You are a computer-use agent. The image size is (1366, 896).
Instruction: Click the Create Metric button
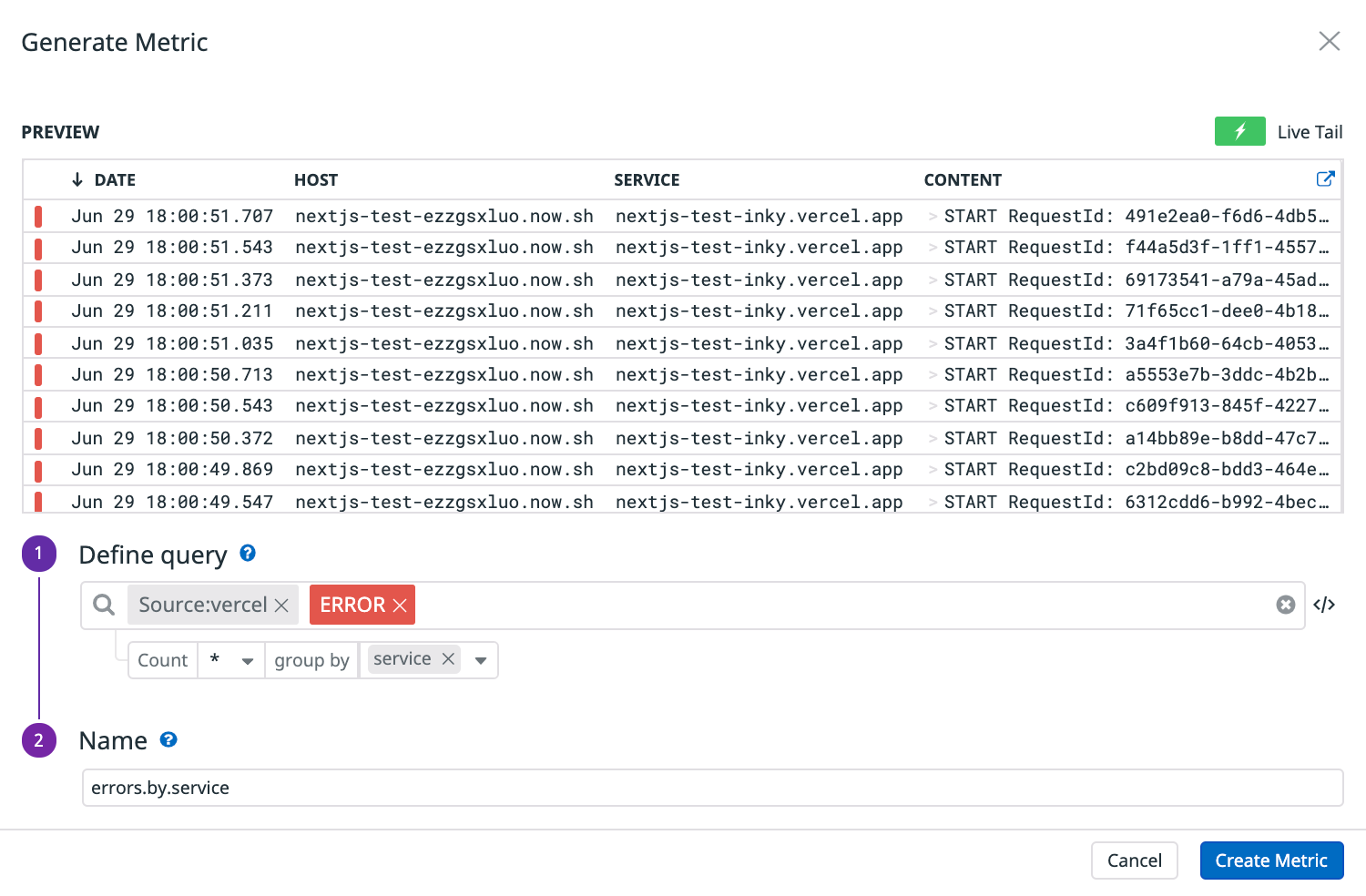[1271, 860]
